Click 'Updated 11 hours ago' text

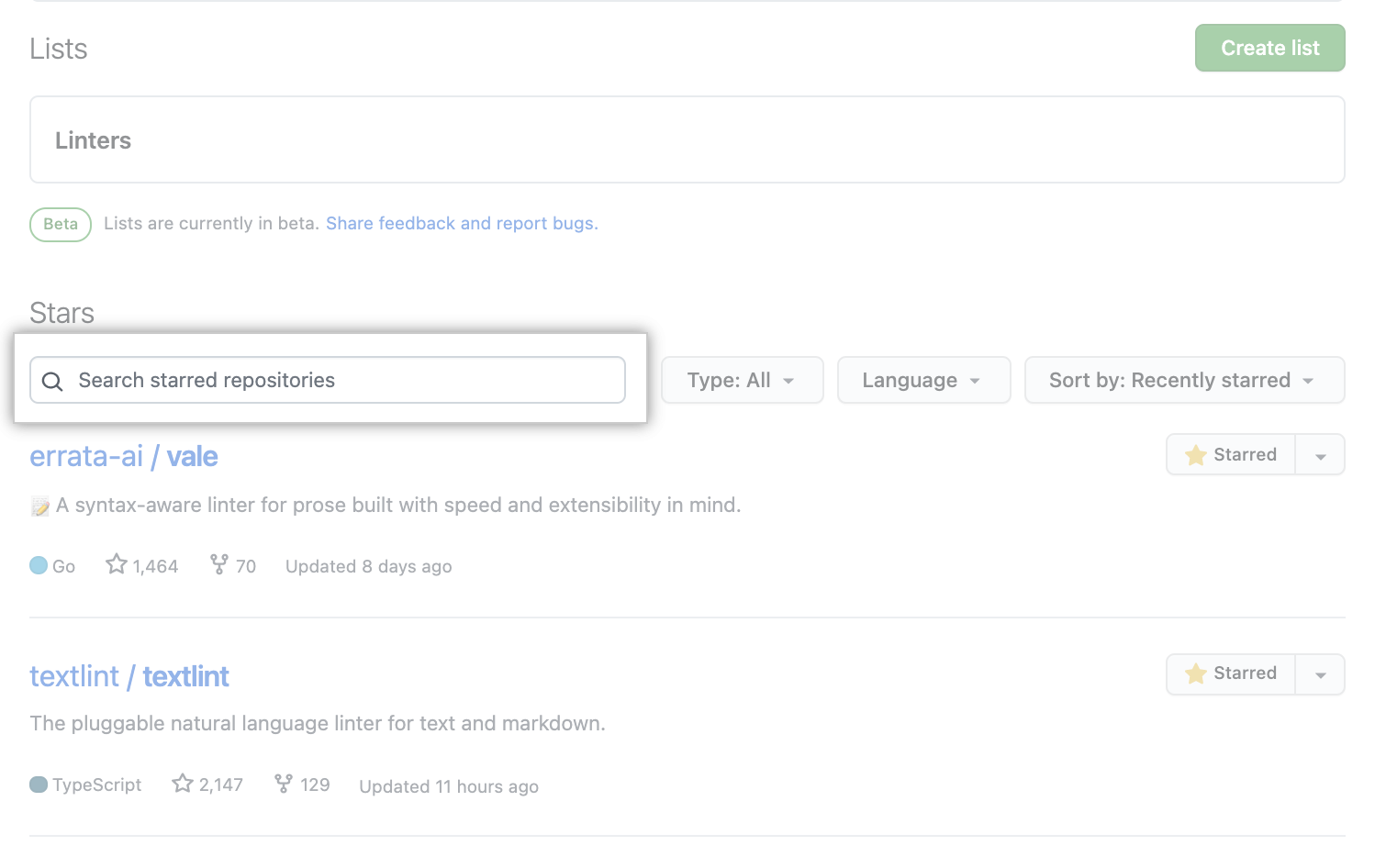click(x=449, y=786)
